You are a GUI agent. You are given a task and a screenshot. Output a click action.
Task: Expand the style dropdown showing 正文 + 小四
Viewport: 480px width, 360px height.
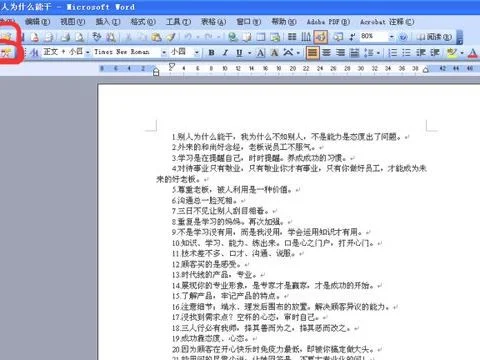pyautogui.click(x=87, y=52)
